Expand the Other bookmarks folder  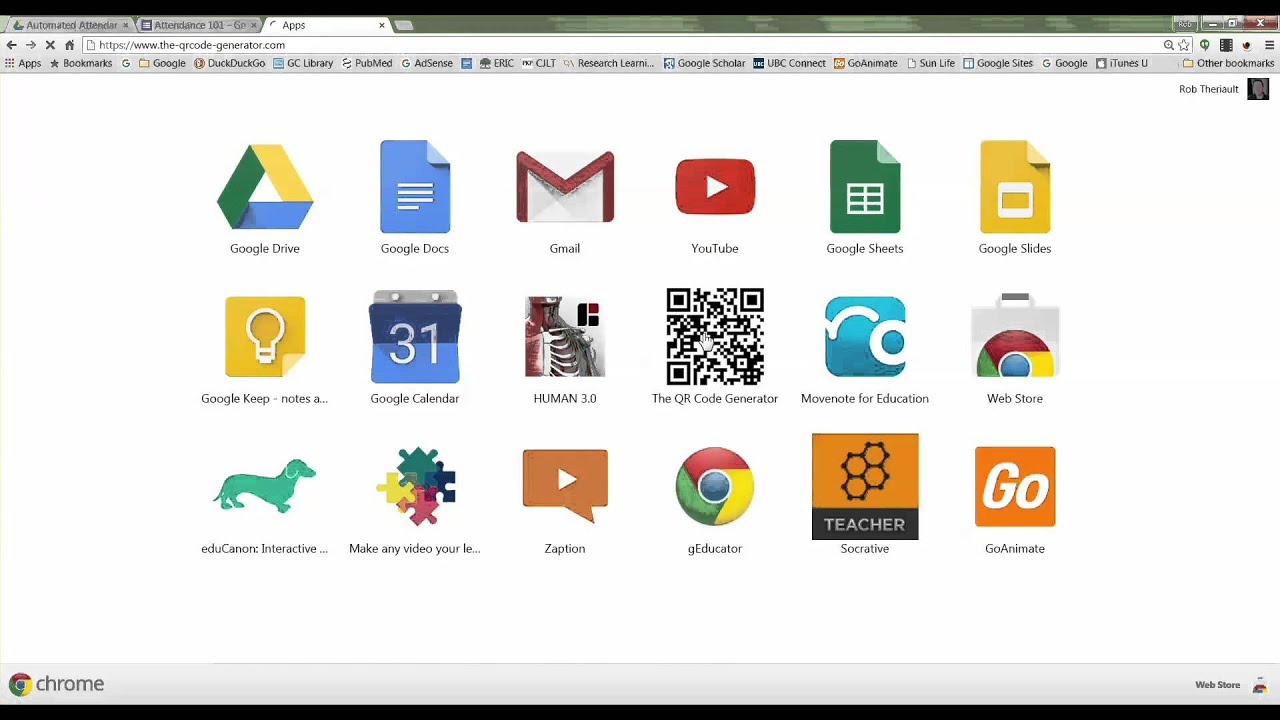point(1228,63)
